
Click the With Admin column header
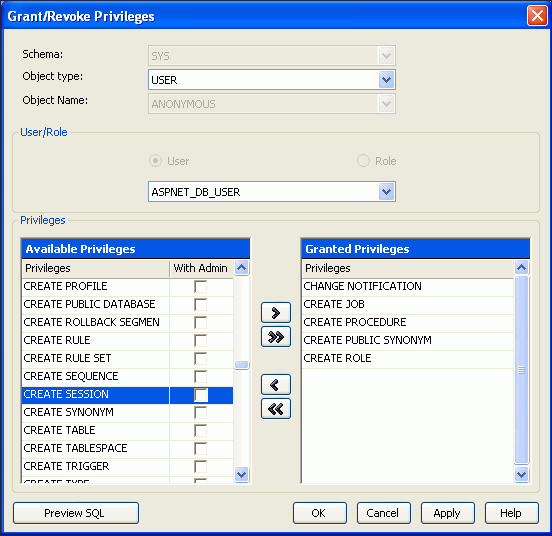pyautogui.click(x=201, y=269)
